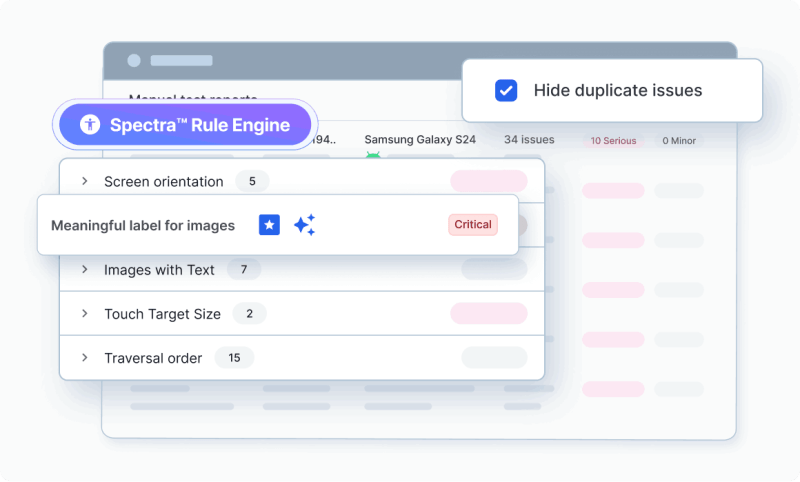Viewport: 800px width, 482px height.
Task: Click the pink severity pill in Touch Target Size row
Action: point(489,313)
